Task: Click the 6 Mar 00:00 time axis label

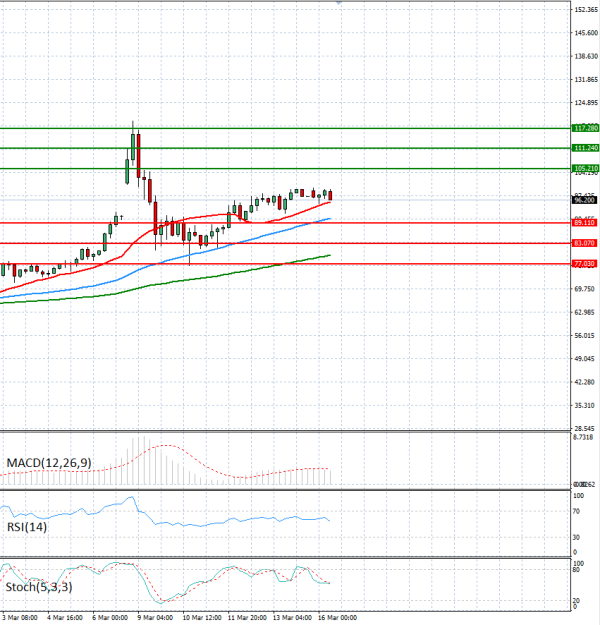Action: pyautogui.click(x=109, y=618)
